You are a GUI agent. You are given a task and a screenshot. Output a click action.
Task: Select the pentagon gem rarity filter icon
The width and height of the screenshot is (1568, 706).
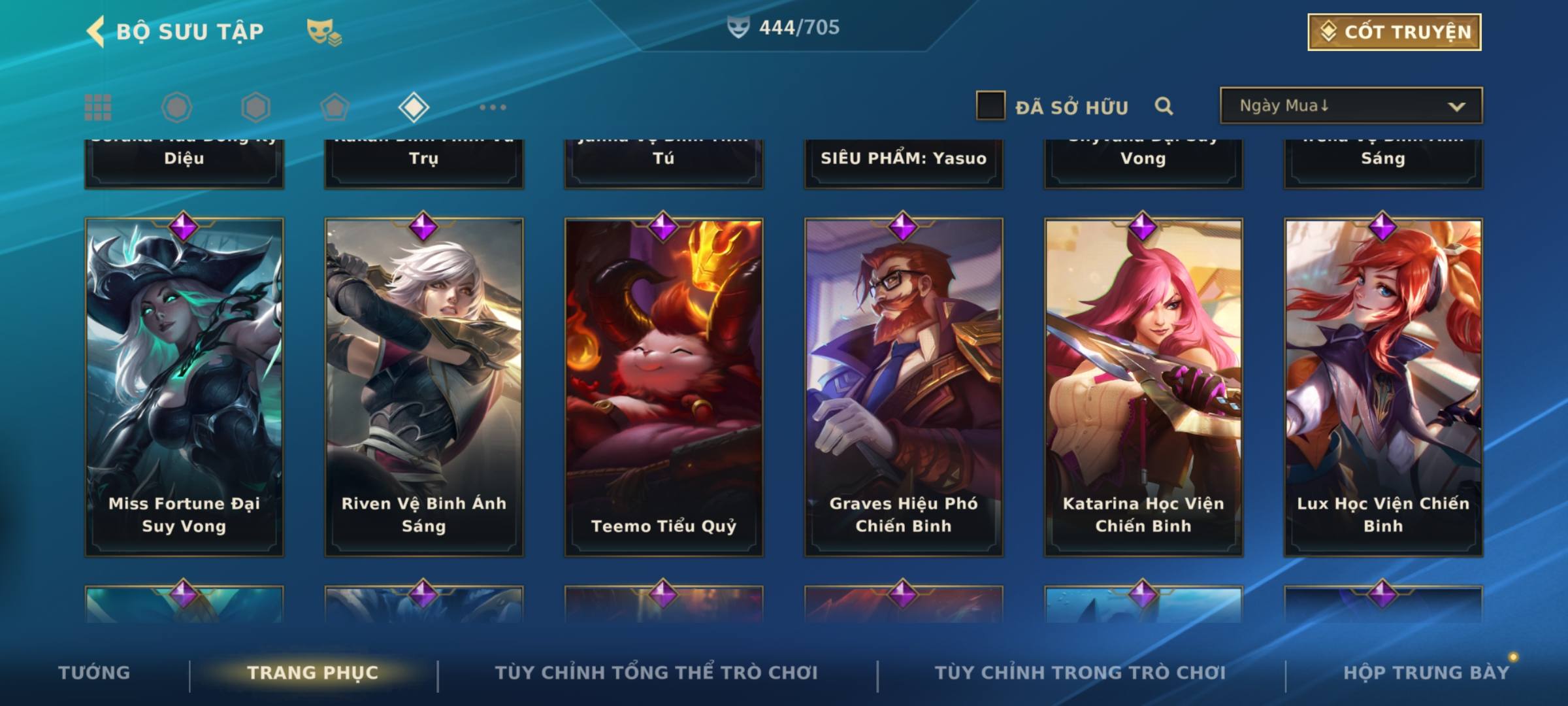[x=335, y=107]
